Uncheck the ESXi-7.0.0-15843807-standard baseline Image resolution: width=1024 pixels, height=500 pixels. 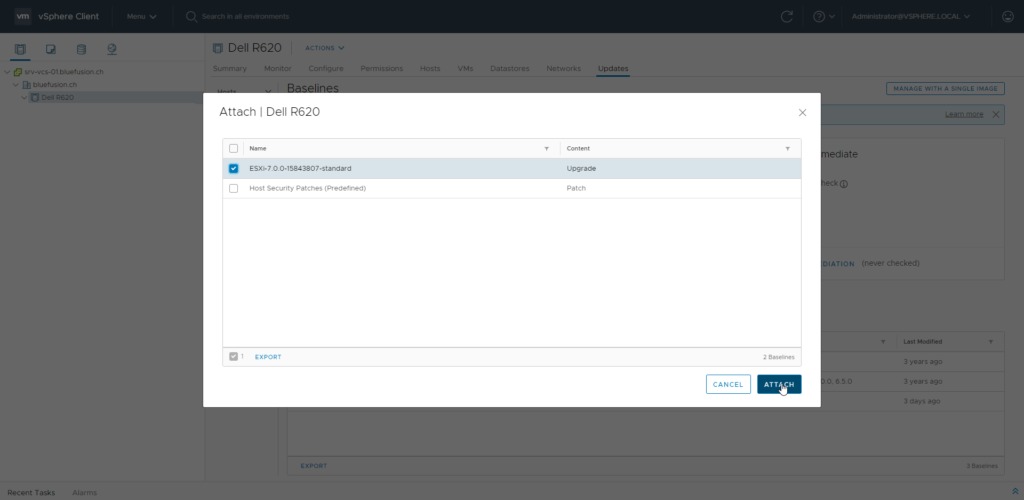(234, 168)
